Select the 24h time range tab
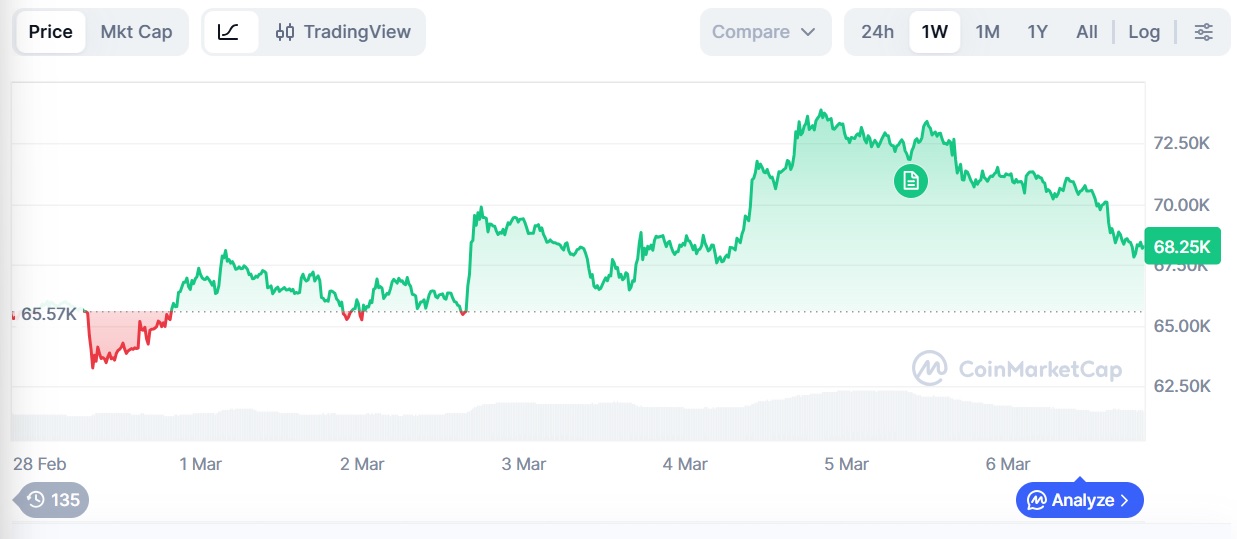 click(x=877, y=32)
